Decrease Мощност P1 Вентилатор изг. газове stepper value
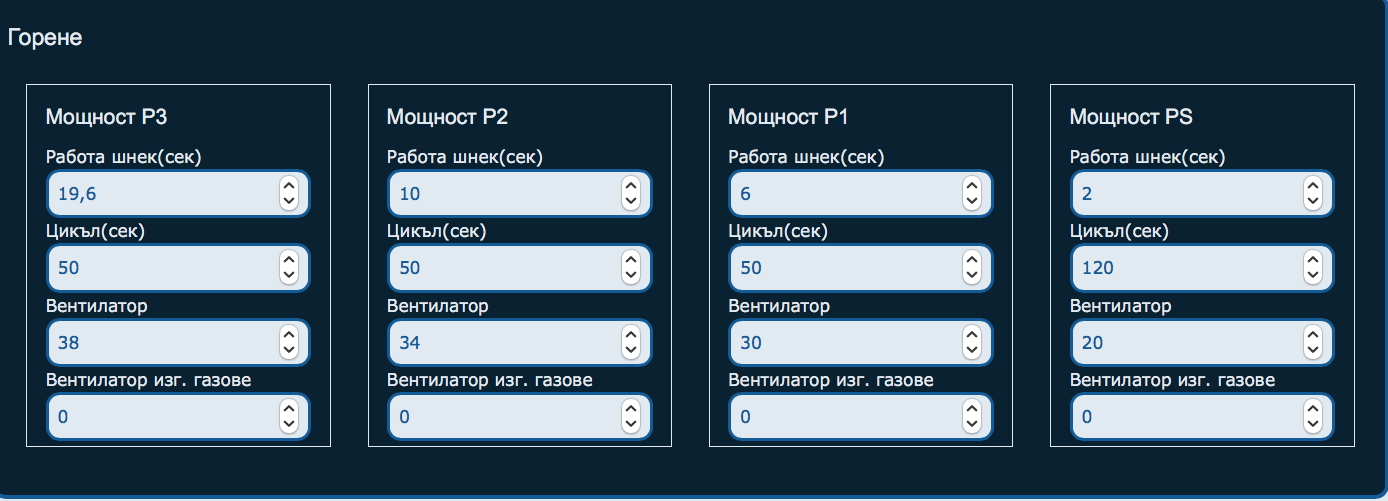This screenshot has height=501, width=1388. pyautogui.click(x=971, y=425)
